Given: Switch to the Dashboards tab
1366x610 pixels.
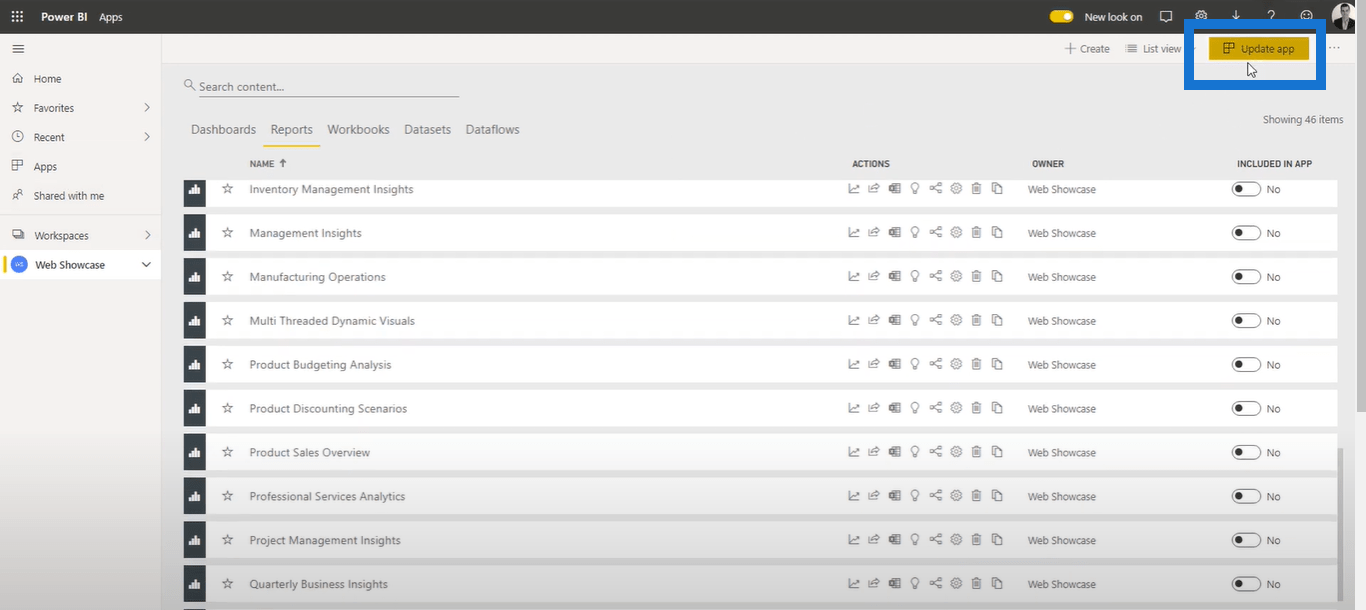Looking at the screenshot, I should point(224,130).
